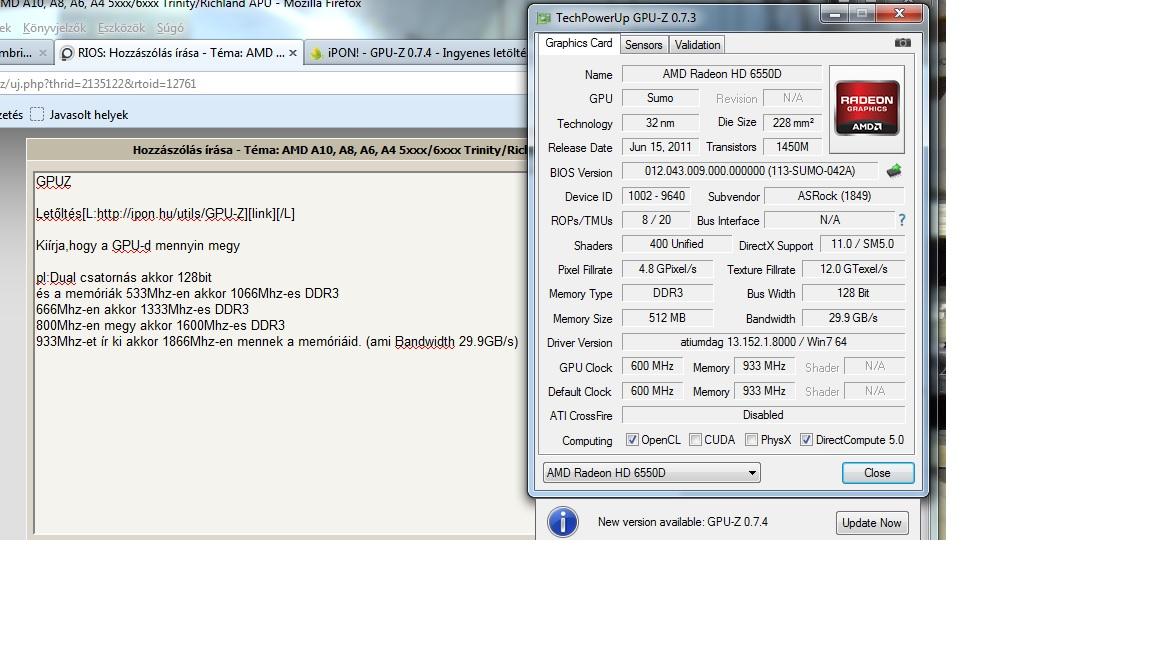This screenshot has width=1152, height=648.
Task: Click the Technology value 32 nm
Action: [660, 123]
